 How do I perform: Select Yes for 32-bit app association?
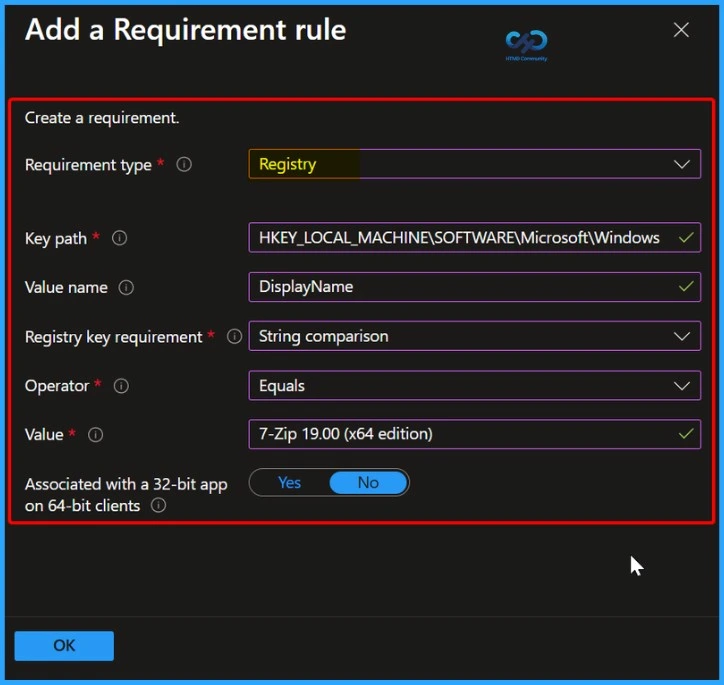[290, 483]
